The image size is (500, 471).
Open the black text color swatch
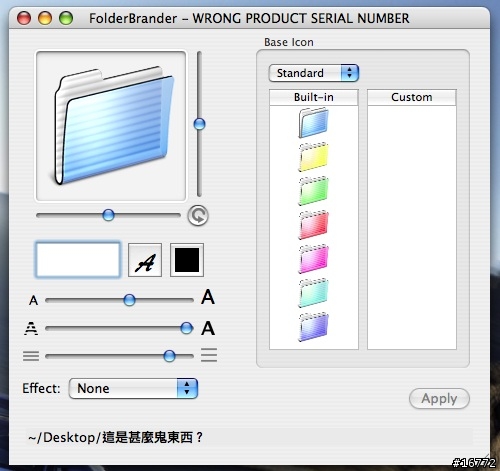coord(187,260)
